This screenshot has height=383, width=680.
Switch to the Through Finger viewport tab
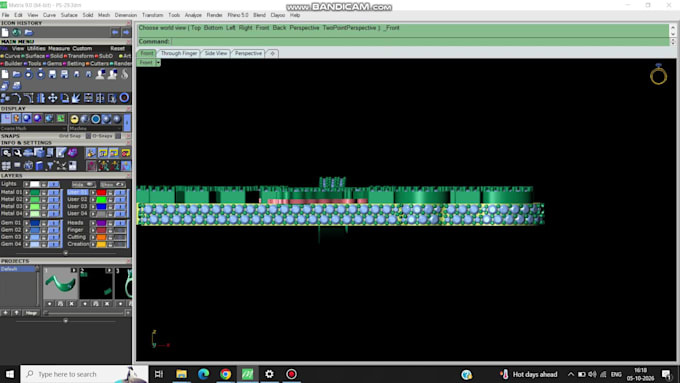pos(178,53)
